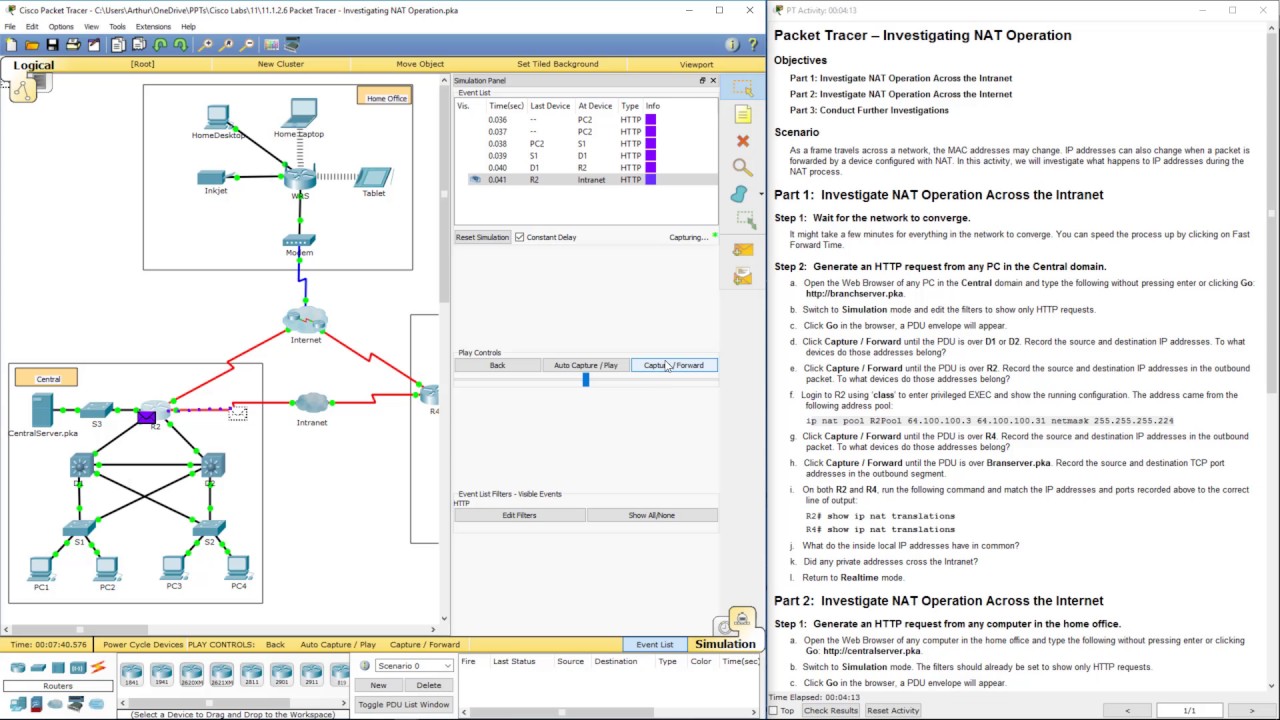Open the Options menu
This screenshot has width=1280, height=720.
(x=61, y=26)
